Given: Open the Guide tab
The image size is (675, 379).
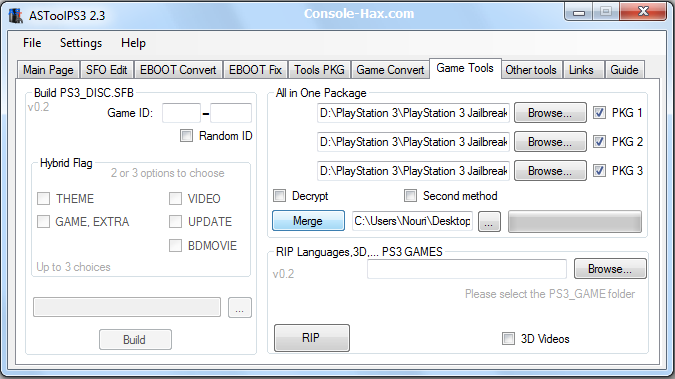Looking at the screenshot, I should click(624, 70).
